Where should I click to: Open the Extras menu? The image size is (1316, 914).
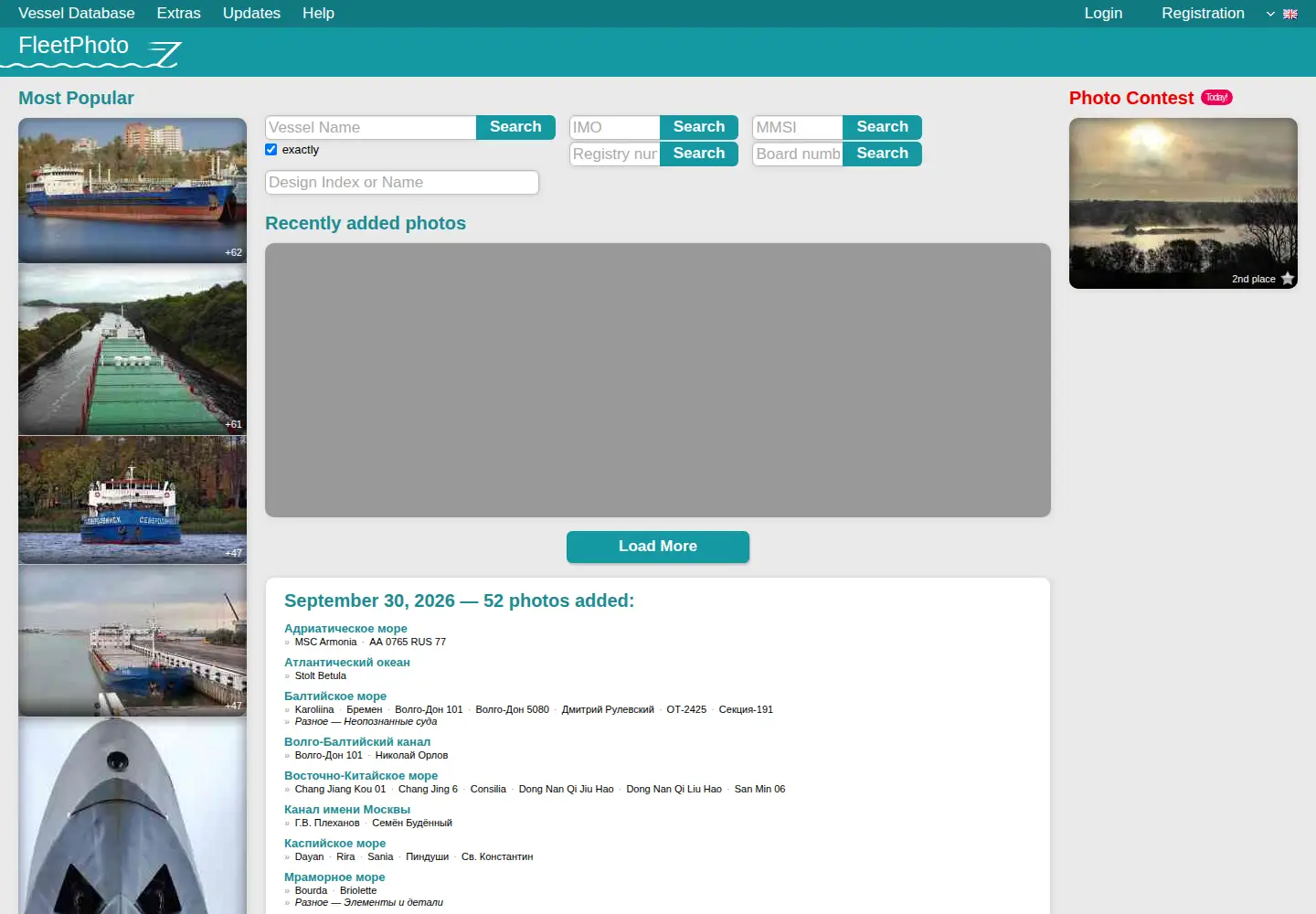(178, 14)
